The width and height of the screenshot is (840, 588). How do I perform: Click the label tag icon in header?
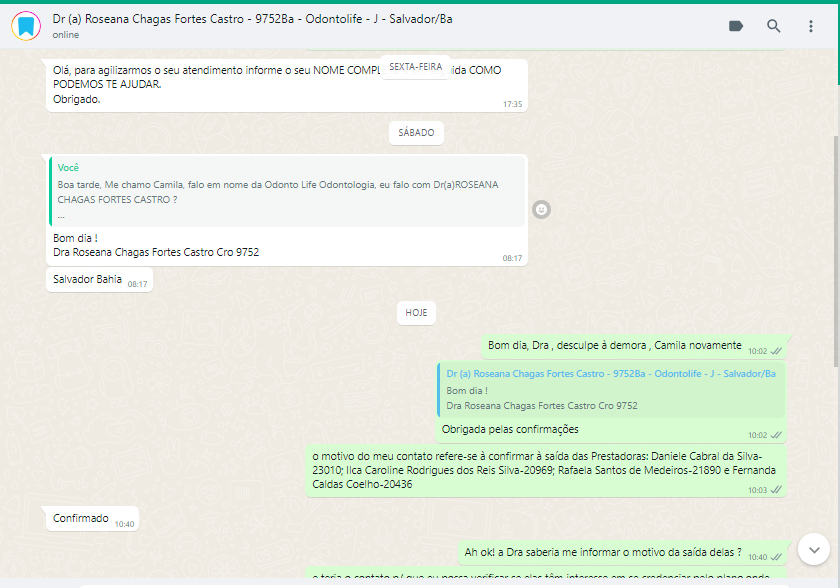pos(736,26)
